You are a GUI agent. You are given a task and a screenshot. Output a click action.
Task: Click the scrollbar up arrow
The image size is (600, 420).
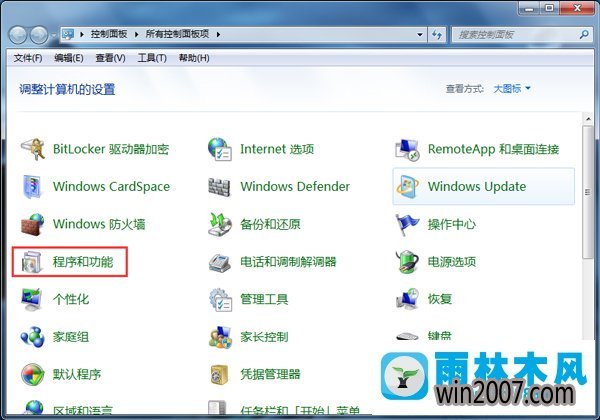tap(588, 119)
